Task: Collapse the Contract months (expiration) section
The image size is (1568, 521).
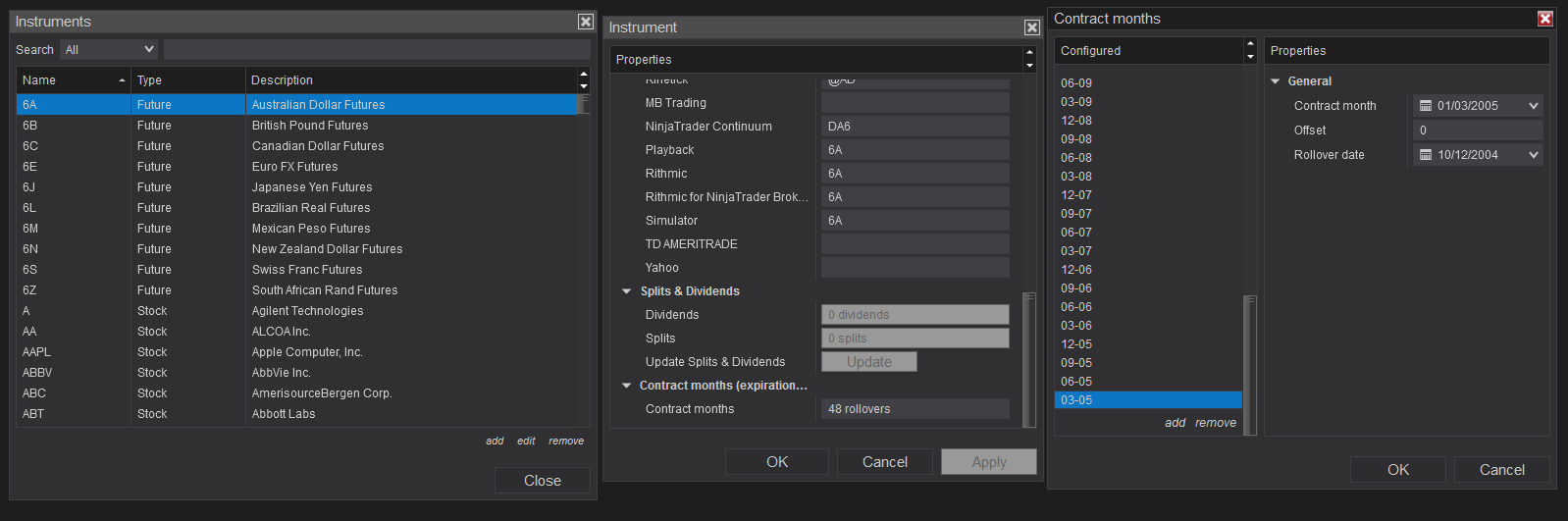Action: pos(627,386)
